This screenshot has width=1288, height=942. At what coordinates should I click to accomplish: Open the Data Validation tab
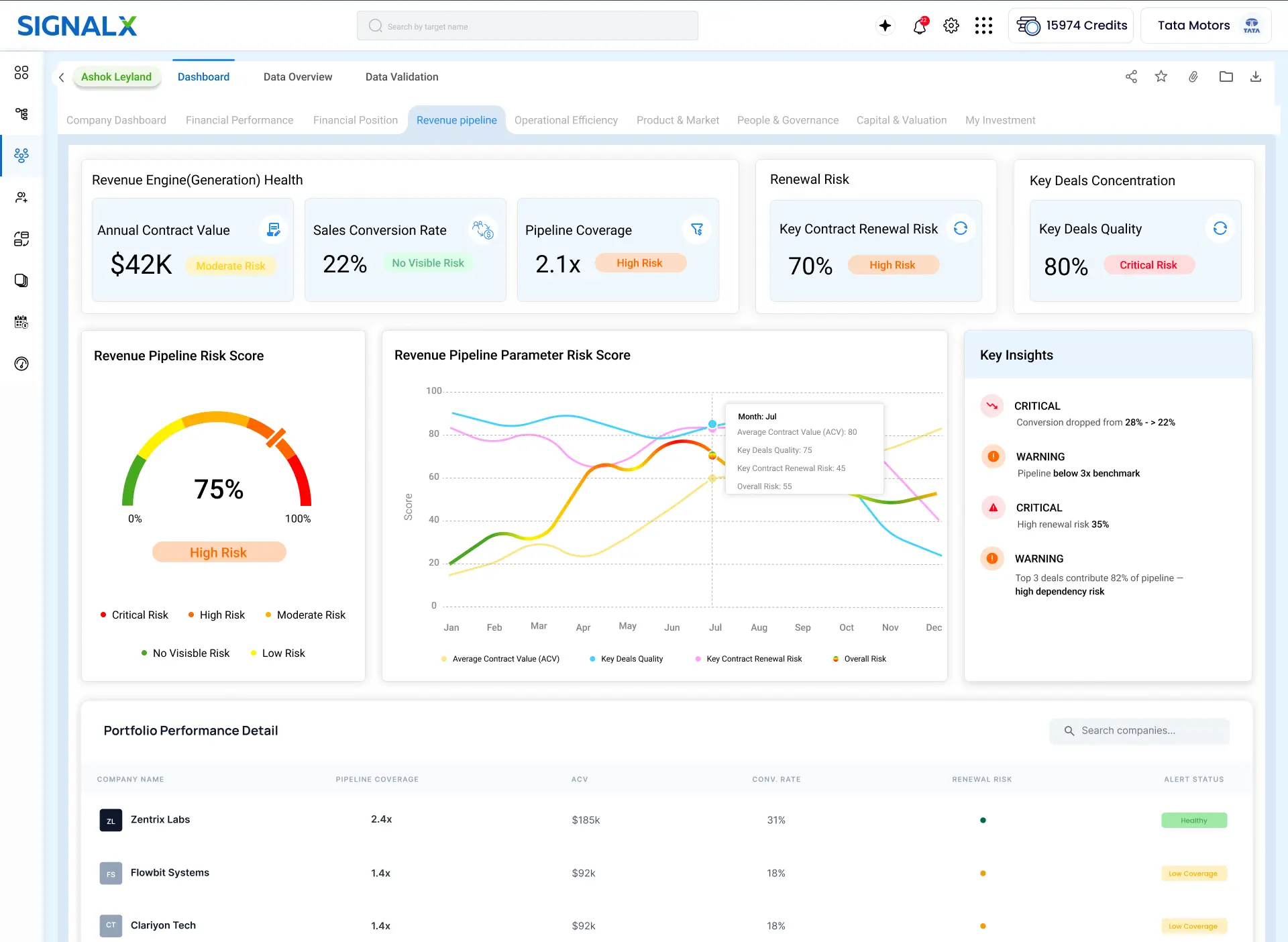pos(402,77)
